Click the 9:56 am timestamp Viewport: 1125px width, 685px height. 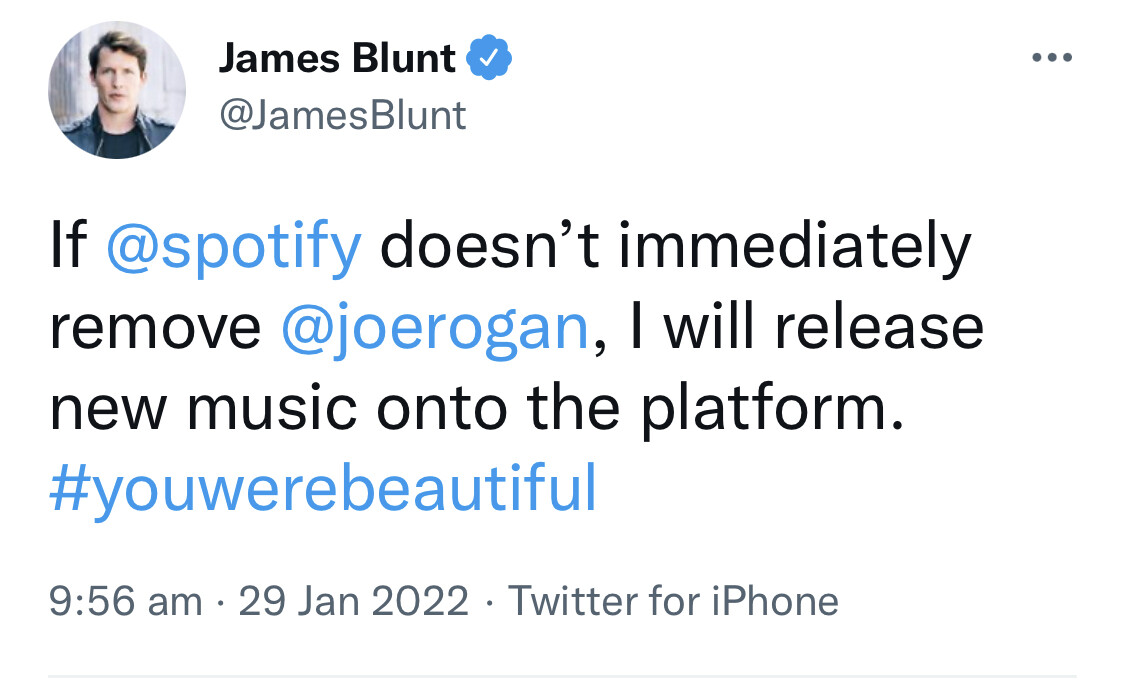point(125,601)
